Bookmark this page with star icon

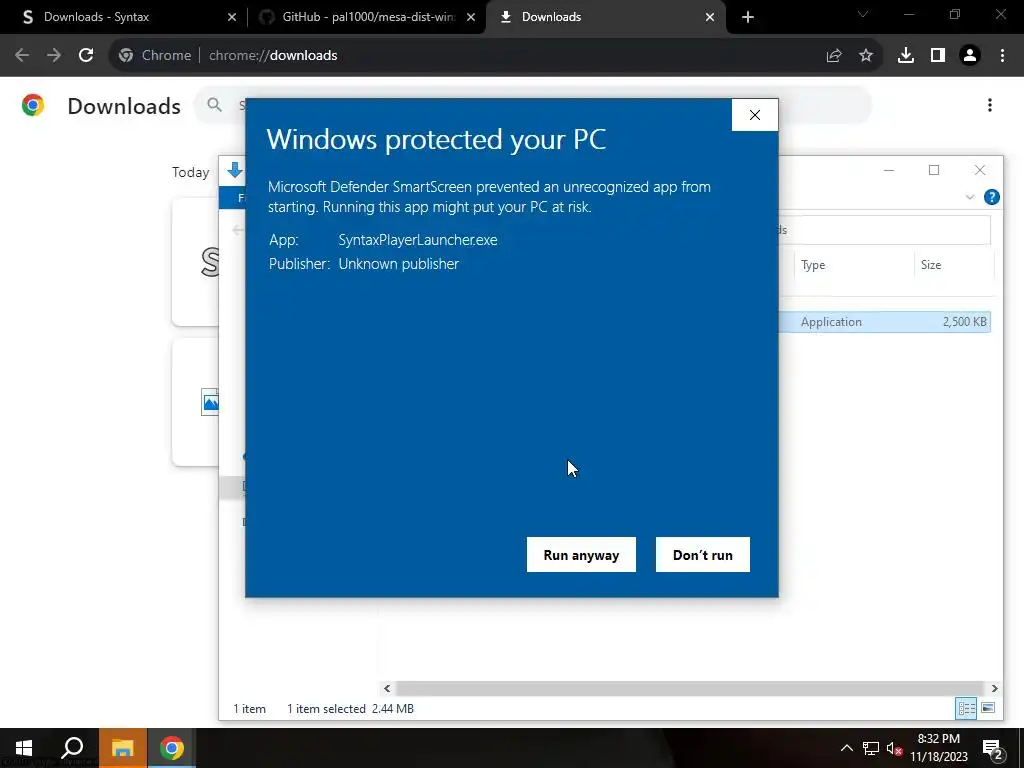point(866,56)
